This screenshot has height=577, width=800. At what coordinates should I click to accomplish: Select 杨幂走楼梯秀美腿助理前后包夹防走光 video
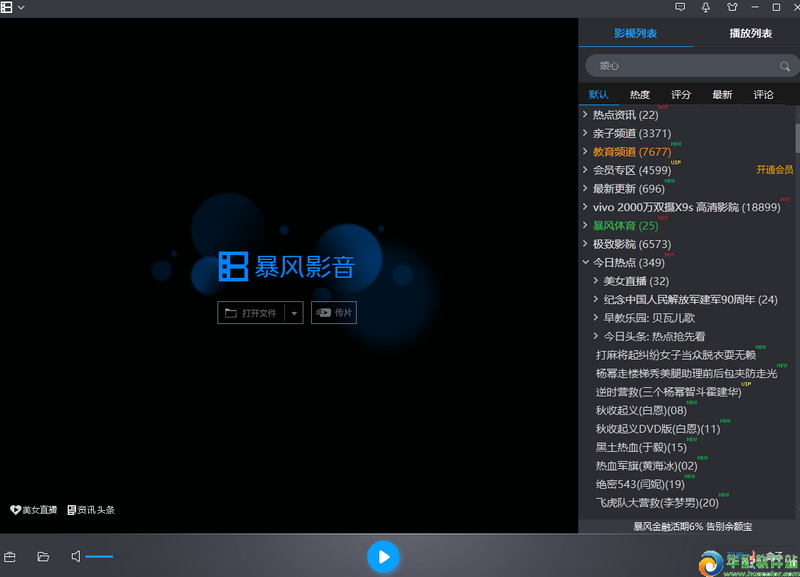coord(686,373)
